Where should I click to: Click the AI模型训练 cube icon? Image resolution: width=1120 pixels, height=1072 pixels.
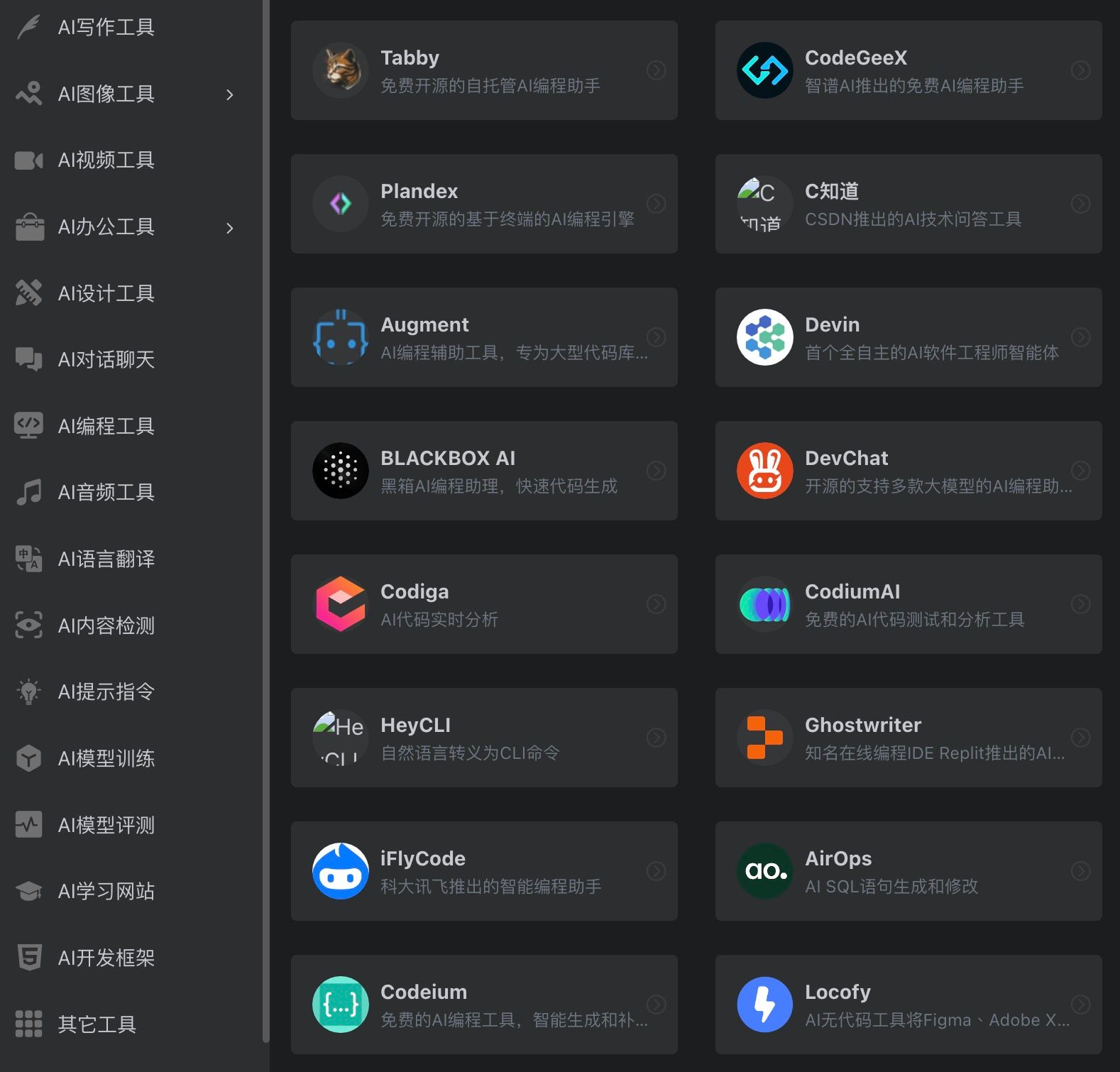(28, 758)
